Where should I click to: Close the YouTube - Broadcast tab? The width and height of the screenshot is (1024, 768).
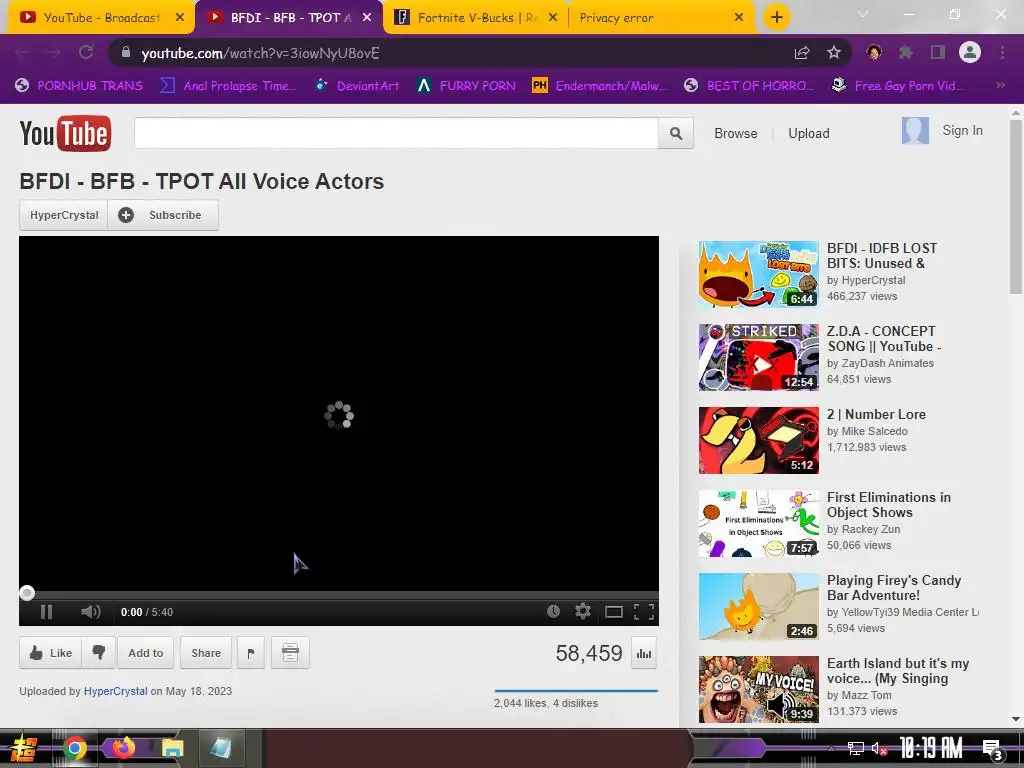[x=180, y=18]
